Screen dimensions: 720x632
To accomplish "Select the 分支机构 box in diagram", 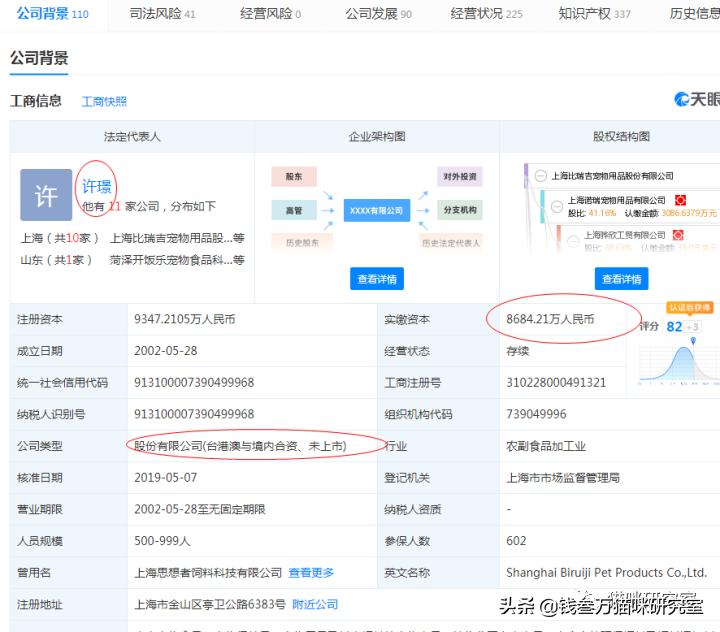I will [x=460, y=210].
